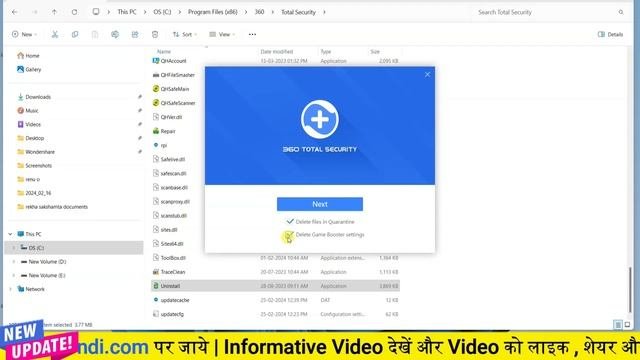Screen dimensions: 640x360
Task: Go up one folder level
Action: (54, 12)
